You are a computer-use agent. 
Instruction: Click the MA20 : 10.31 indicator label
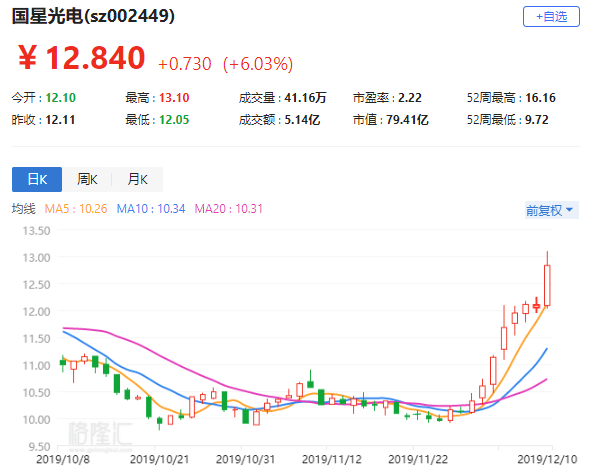pyautogui.click(x=228, y=208)
